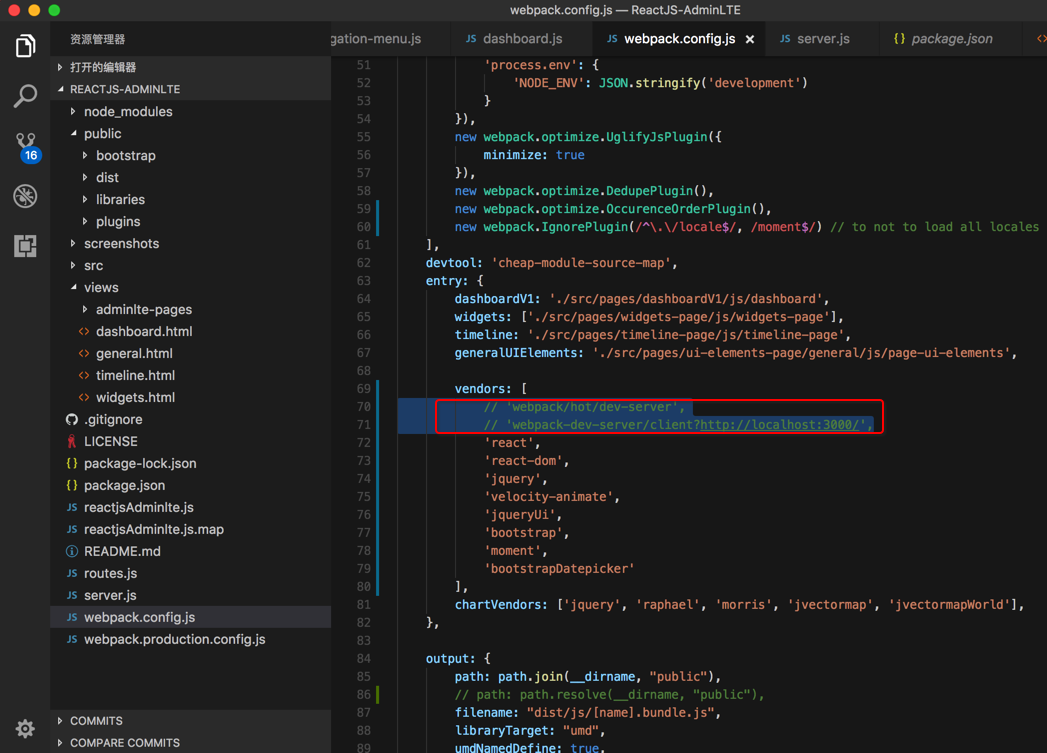The width and height of the screenshot is (1047, 753).
Task: Open webpack.production.config.js file
Action: pos(174,640)
